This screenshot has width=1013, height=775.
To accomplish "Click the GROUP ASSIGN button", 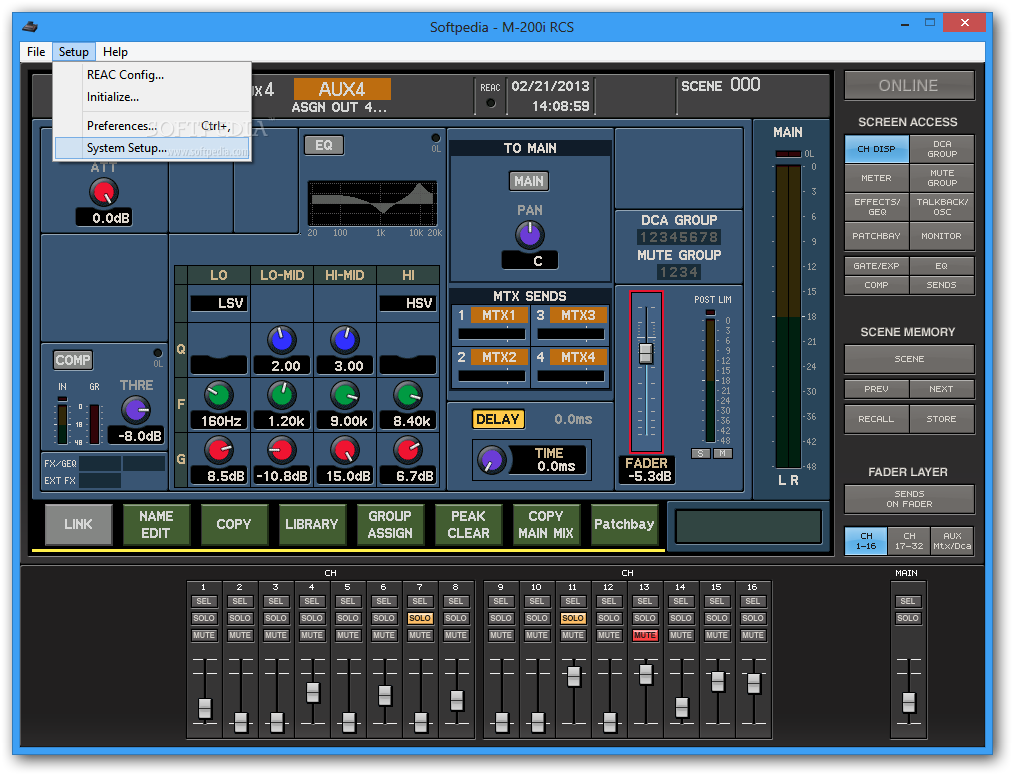I will (x=390, y=524).
